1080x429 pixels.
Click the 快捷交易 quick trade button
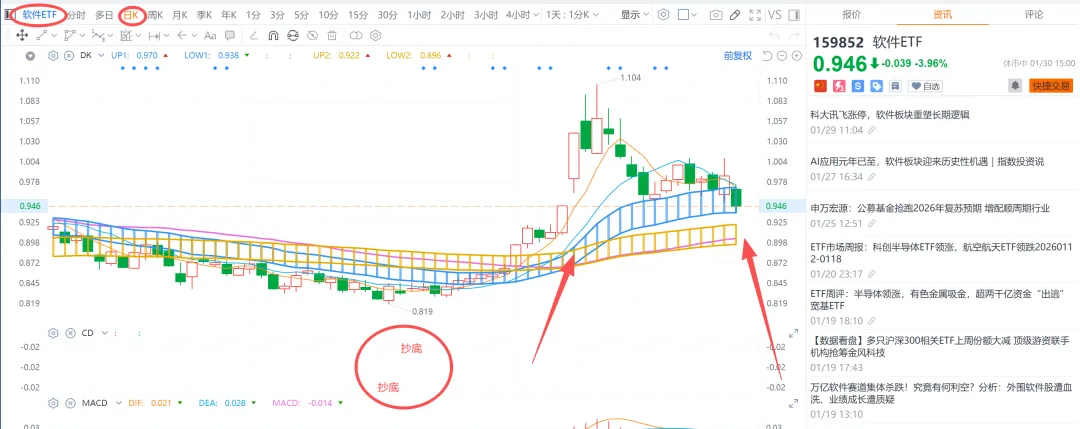[1050, 86]
